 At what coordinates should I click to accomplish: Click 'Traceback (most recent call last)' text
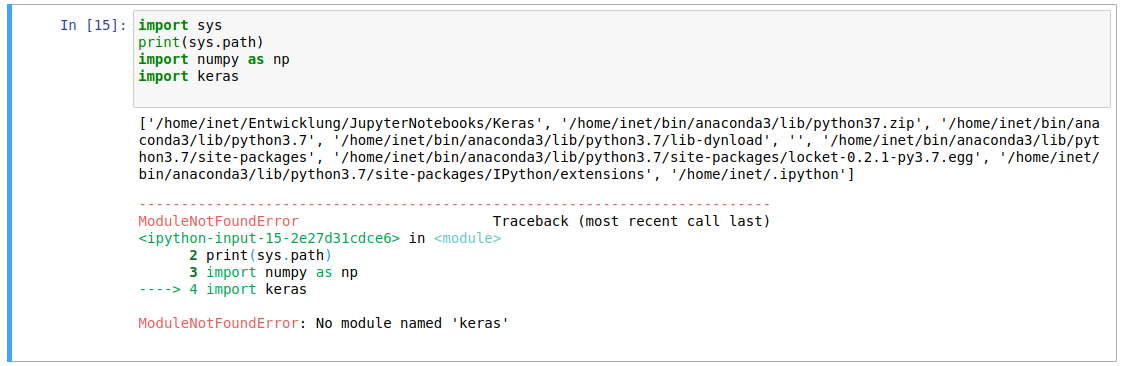[631, 221]
